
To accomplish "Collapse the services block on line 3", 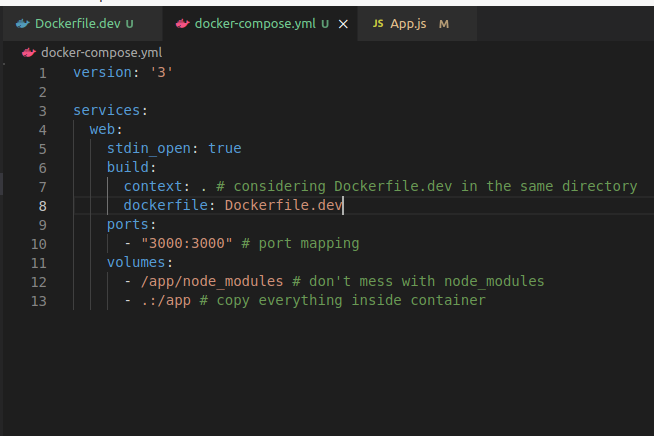I will coord(63,111).
